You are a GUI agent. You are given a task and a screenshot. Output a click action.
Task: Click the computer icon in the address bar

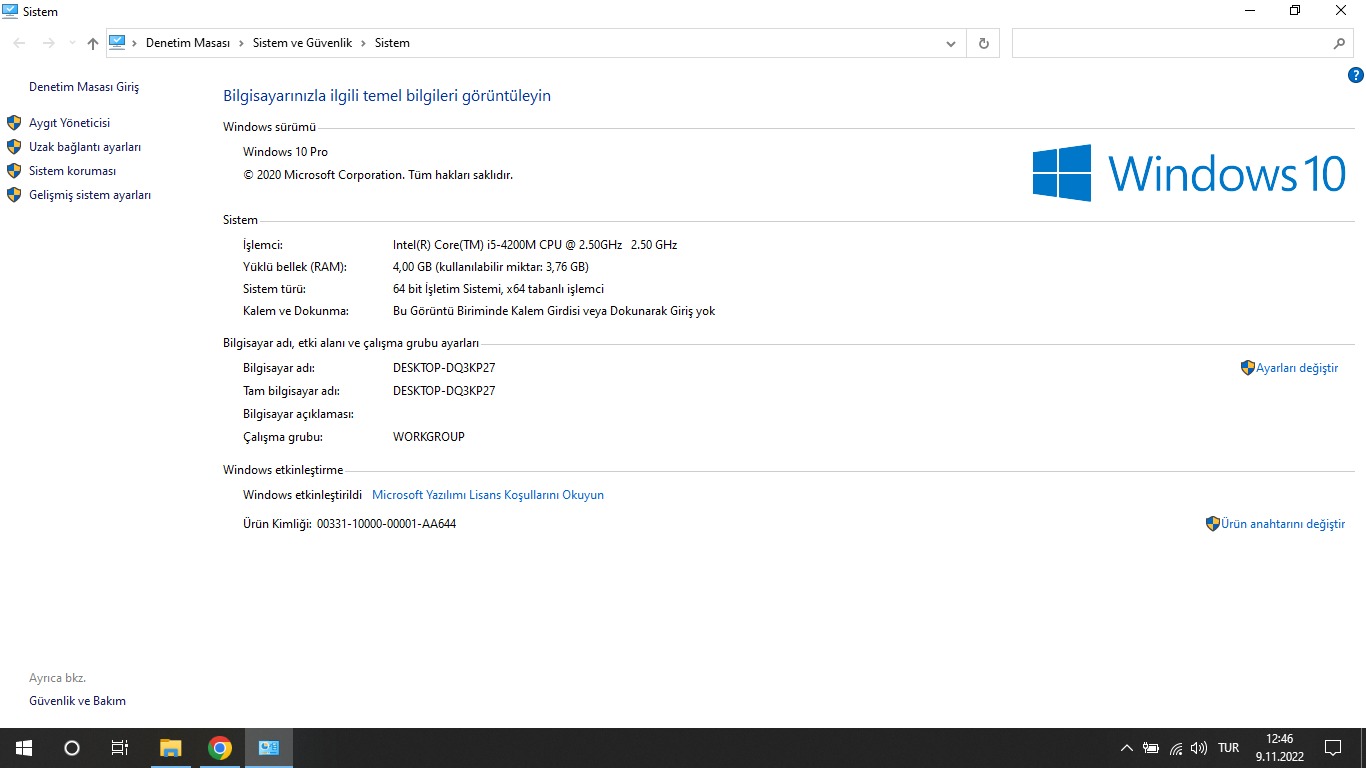point(117,43)
